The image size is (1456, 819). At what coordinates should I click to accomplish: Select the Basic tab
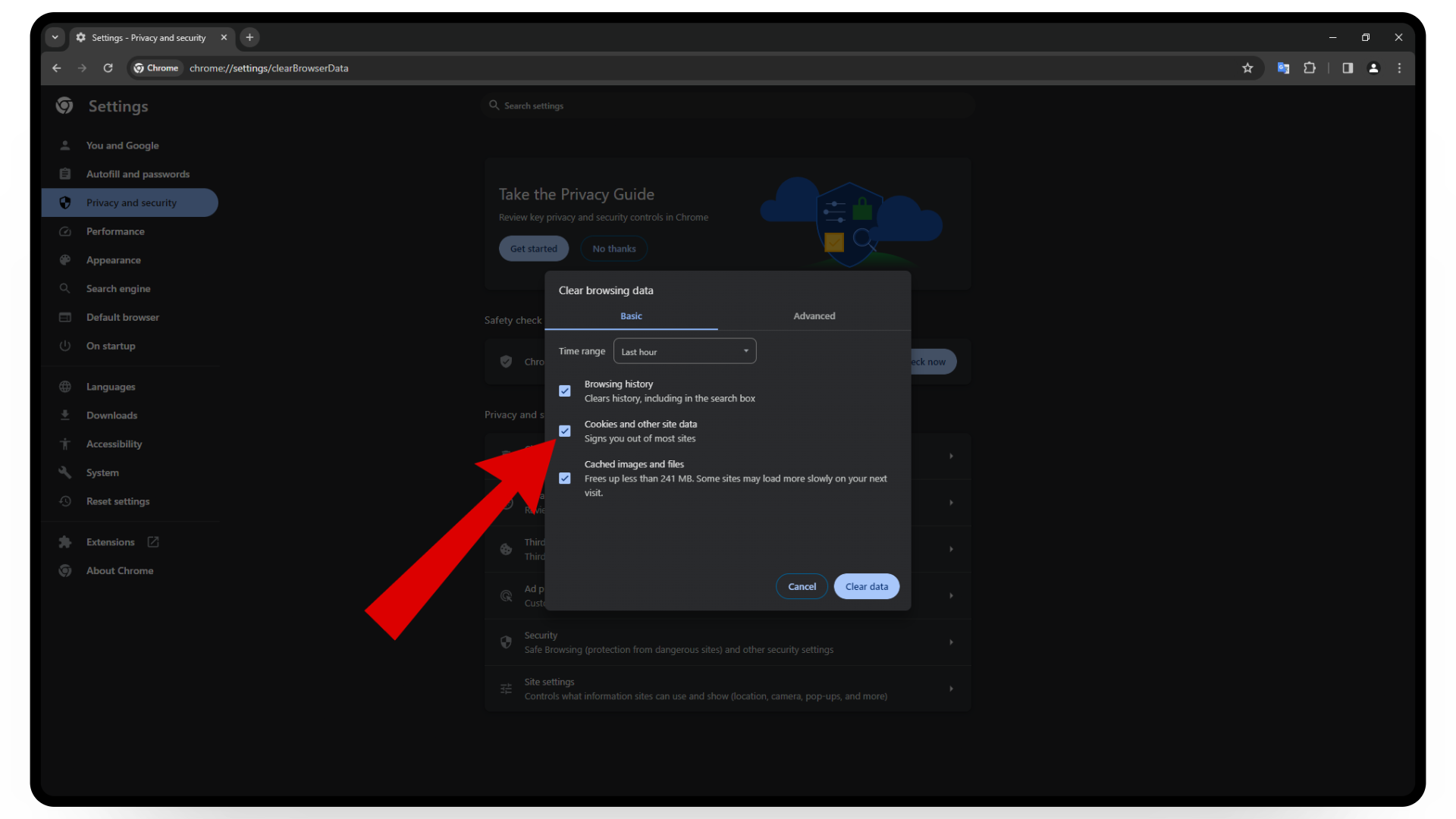point(631,316)
